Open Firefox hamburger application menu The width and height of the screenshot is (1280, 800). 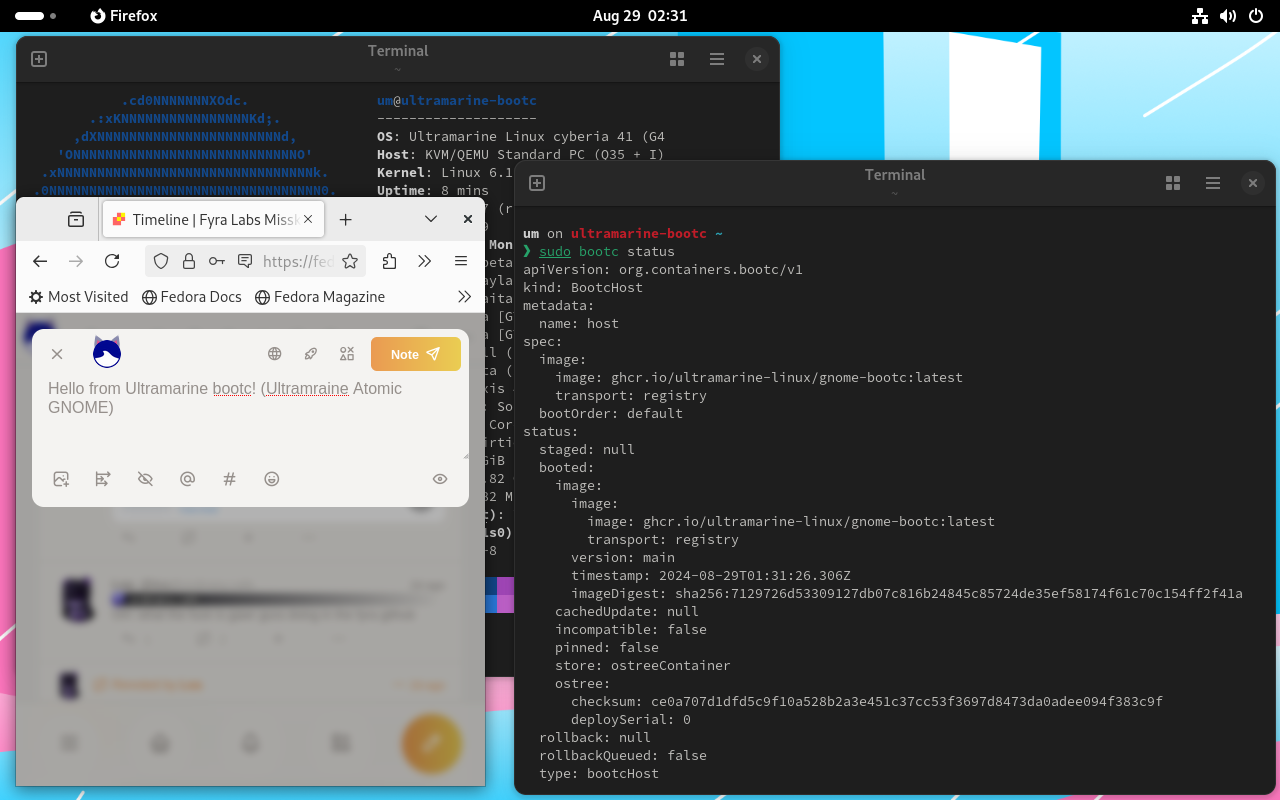pyautogui.click(x=461, y=261)
